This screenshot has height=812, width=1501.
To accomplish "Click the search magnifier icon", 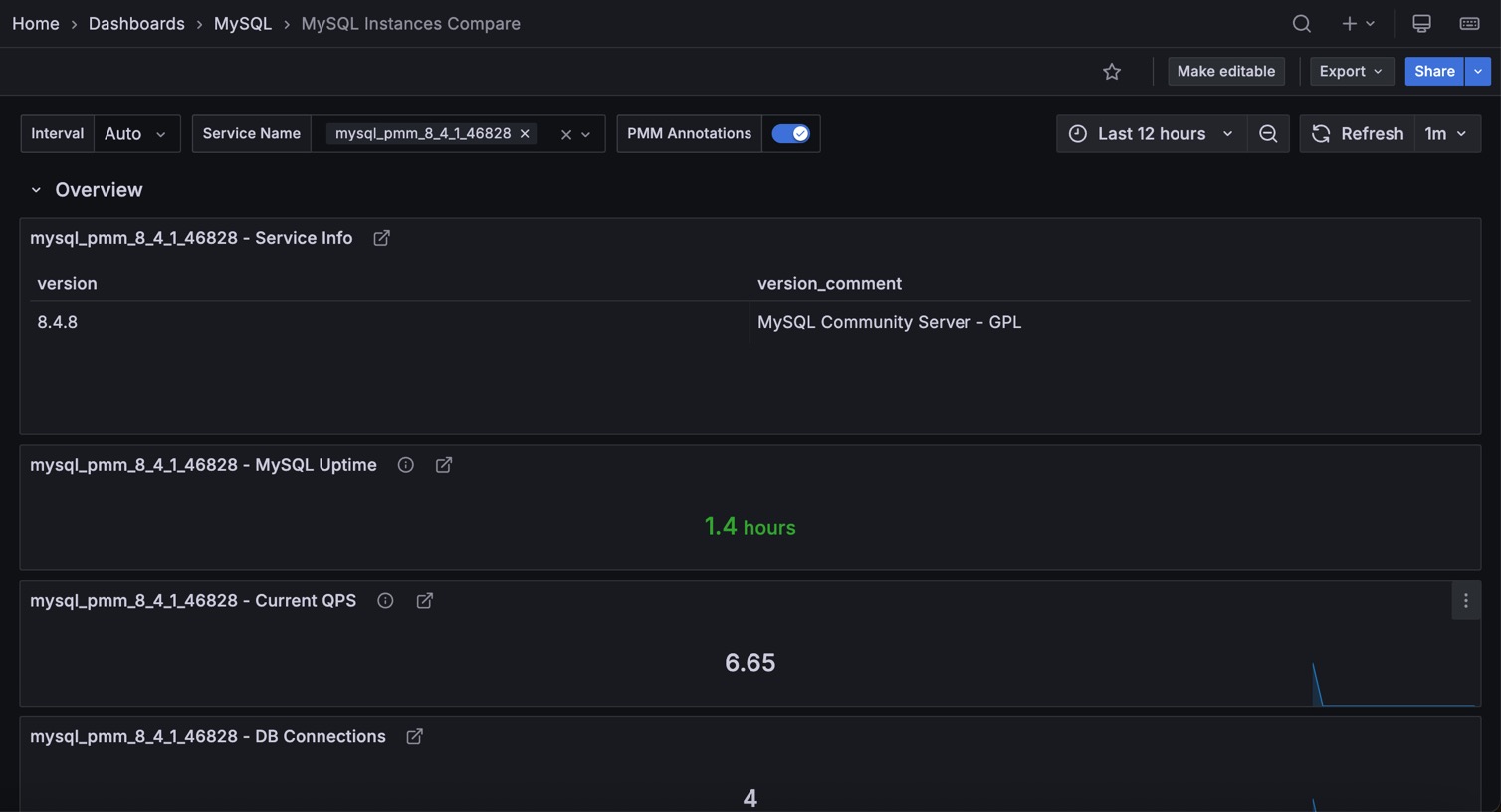I will (x=1301, y=23).
